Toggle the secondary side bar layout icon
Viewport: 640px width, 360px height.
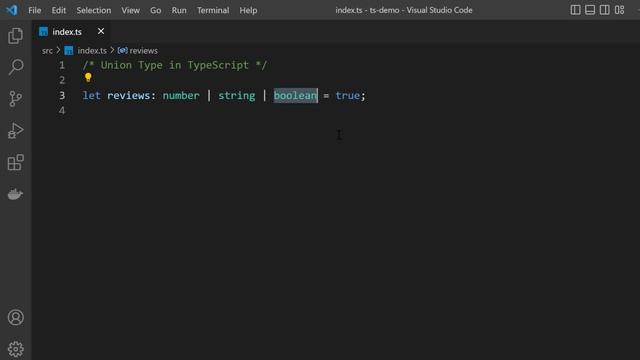pyautogui.click(x=604, y=10)
